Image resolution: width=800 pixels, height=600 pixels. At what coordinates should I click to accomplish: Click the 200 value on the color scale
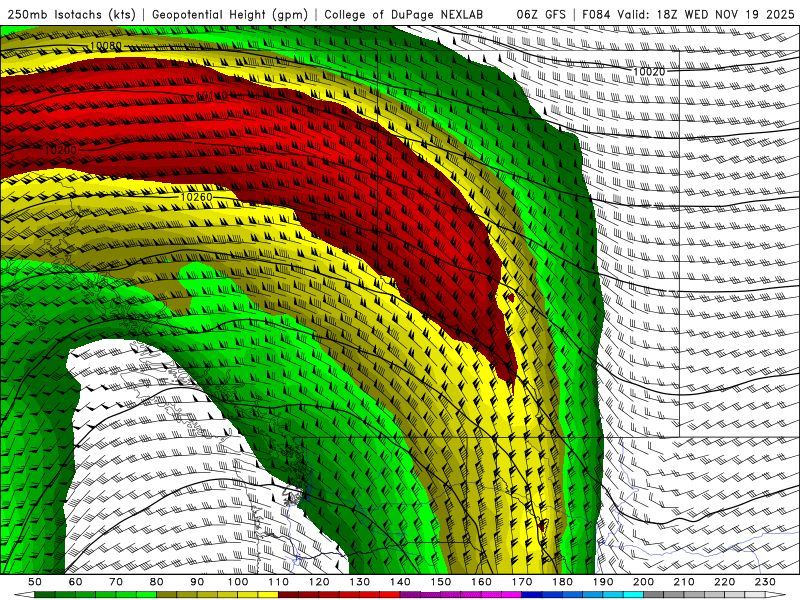point(643,582)
